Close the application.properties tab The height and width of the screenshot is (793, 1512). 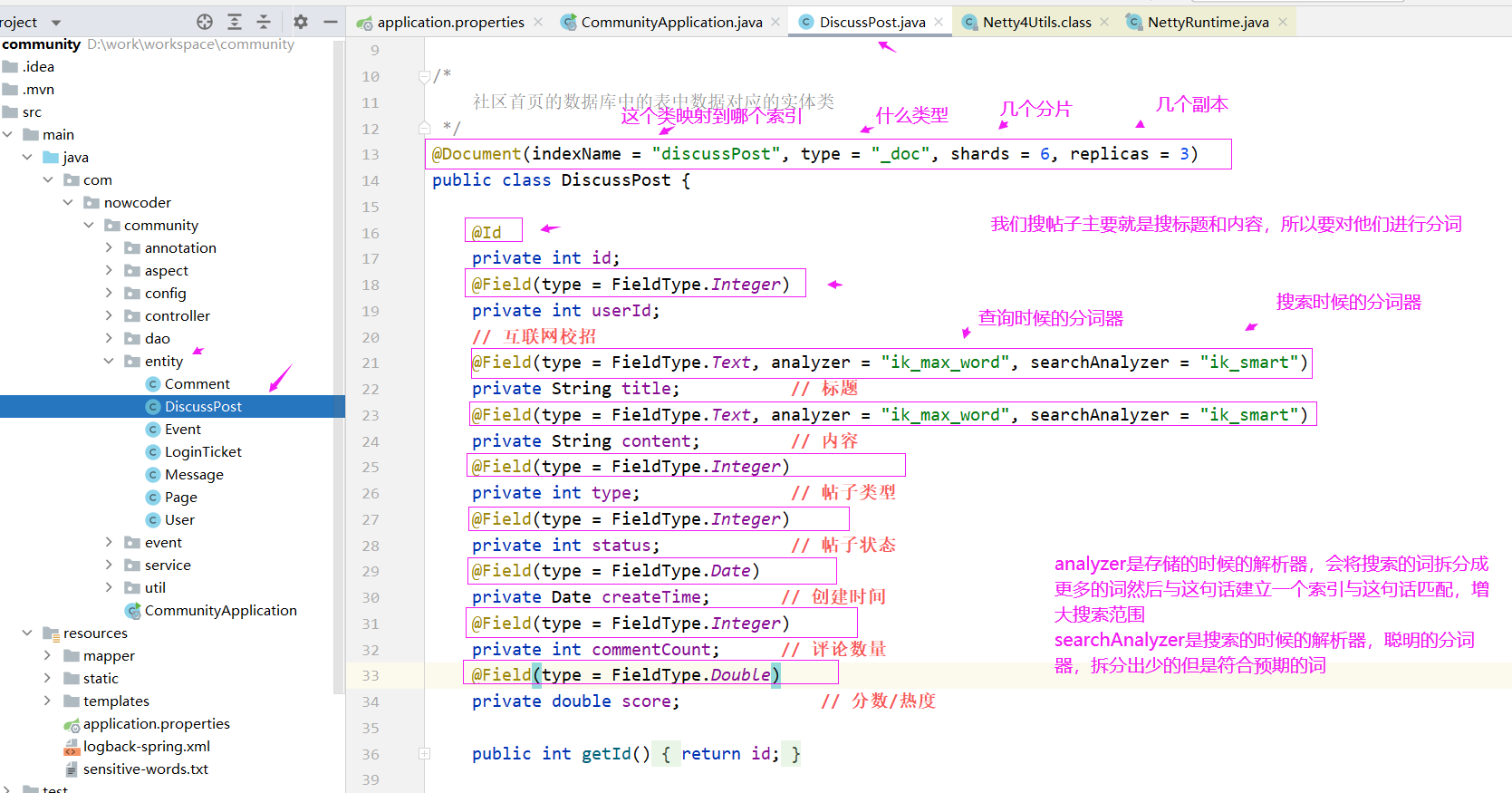tap(538, 22)
